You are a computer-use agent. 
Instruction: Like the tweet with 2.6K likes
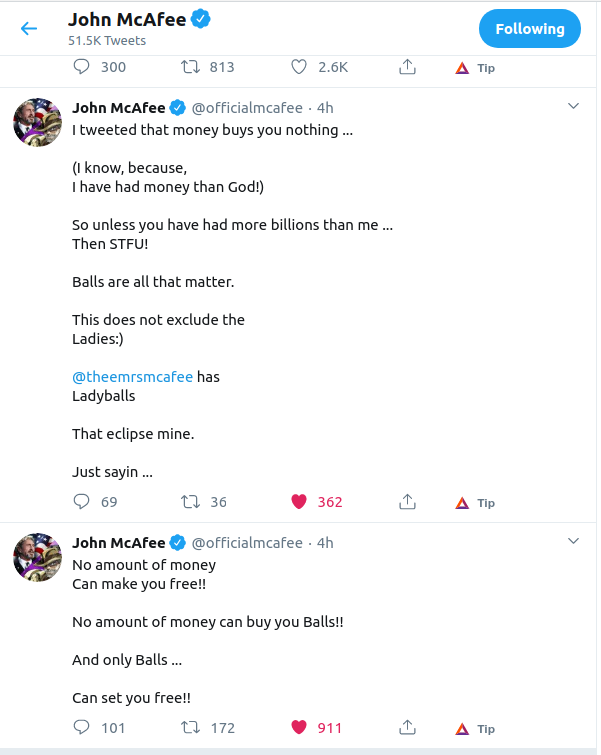[298, 67]
